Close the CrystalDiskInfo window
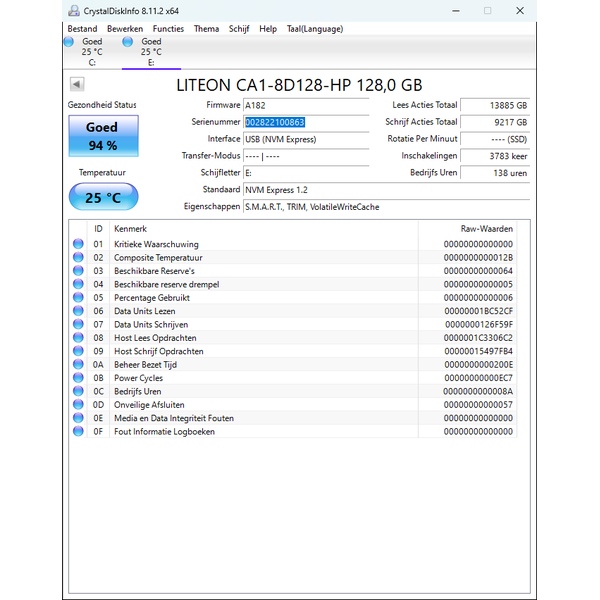600x600 pixels. (x=520, y=11)
